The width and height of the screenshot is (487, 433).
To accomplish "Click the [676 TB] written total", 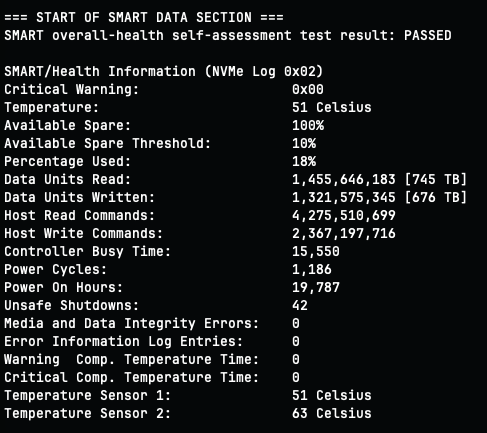I will point(435,197).
